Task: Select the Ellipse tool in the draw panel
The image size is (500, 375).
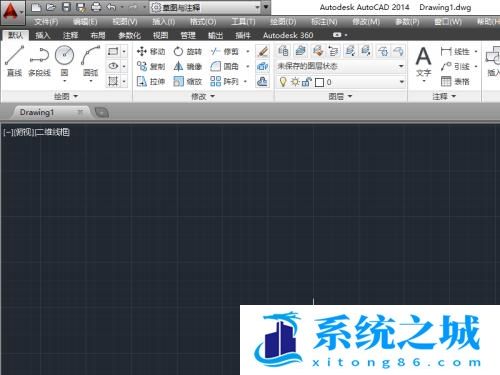Action: (113, 66)
